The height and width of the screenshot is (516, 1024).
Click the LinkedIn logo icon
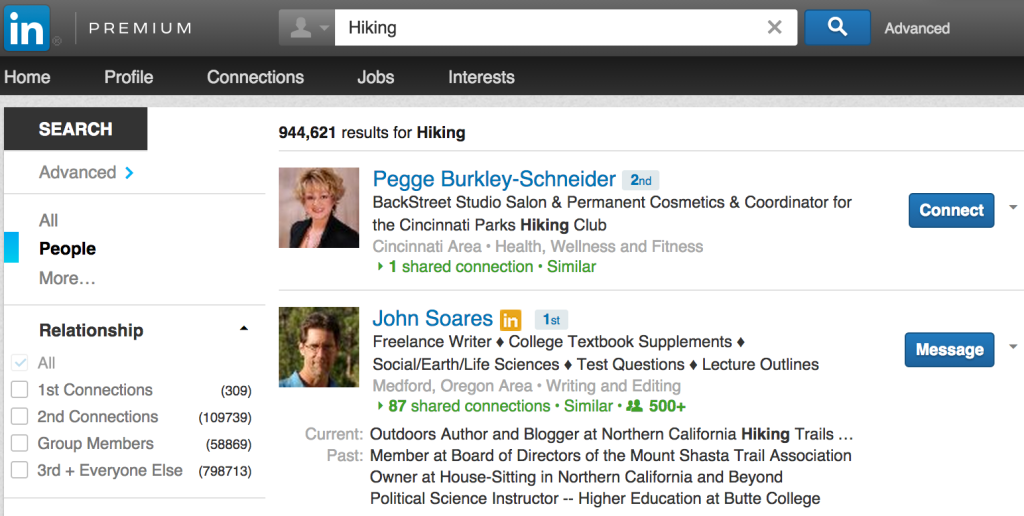(26, 28)
